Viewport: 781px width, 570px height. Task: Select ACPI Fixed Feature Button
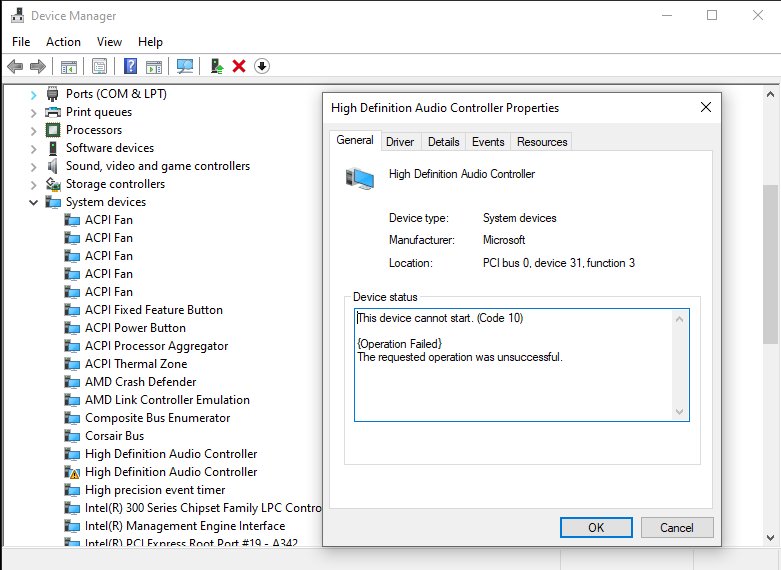pos(153,310)
